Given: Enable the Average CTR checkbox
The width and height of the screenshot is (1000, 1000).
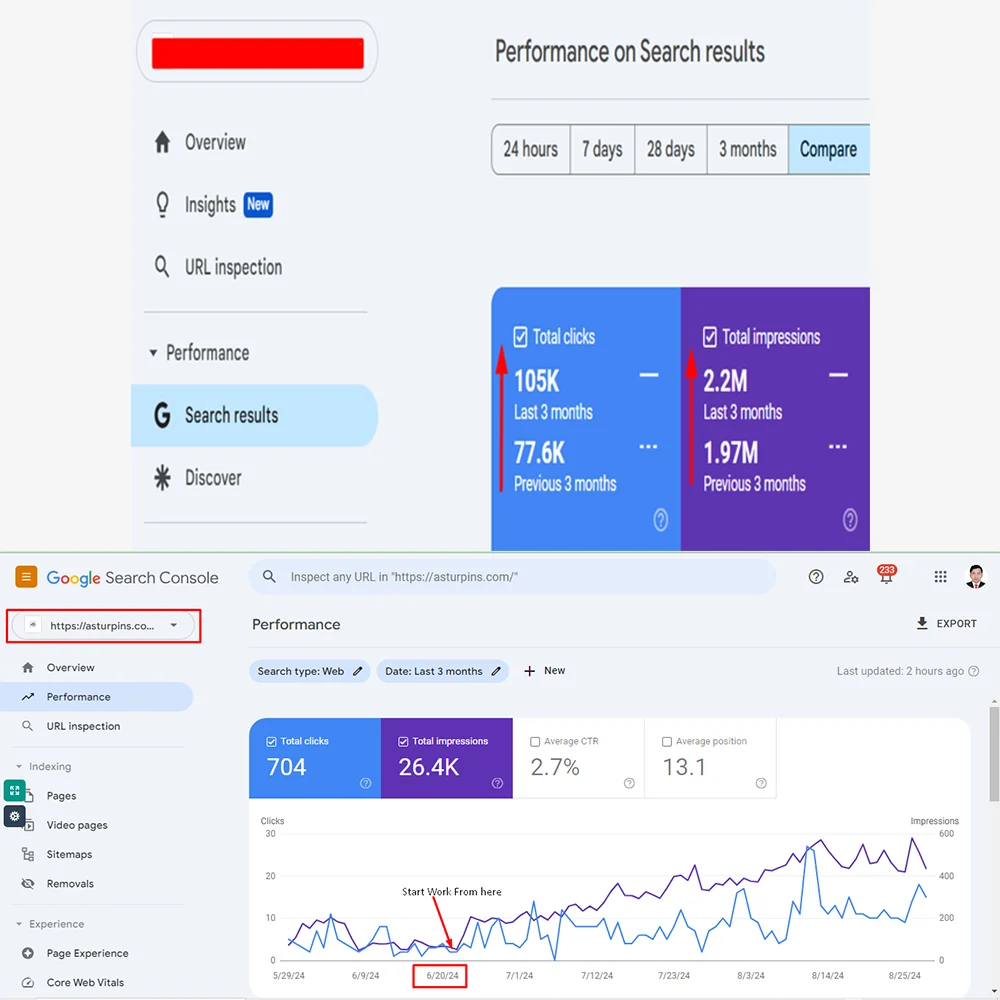Looking at the screenshot, I should pos(536,742).
